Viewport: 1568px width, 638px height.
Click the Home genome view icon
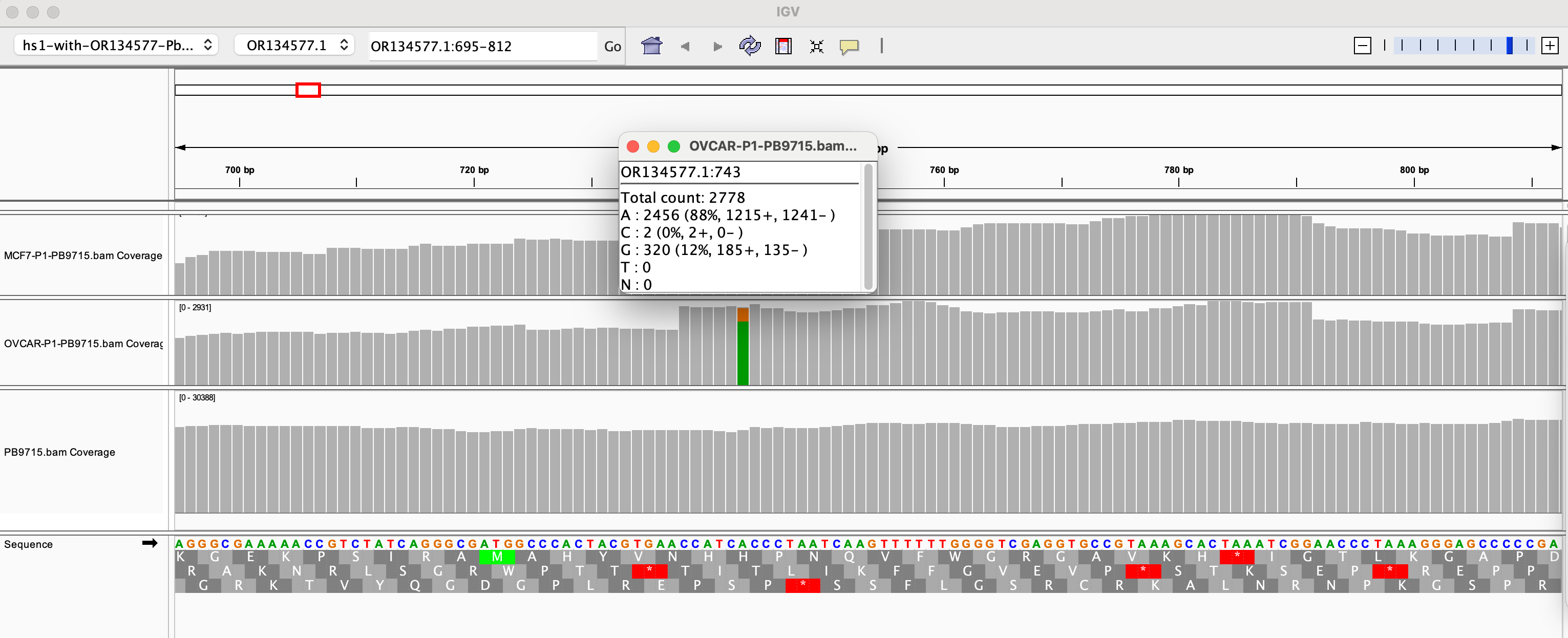pos(651,46)
